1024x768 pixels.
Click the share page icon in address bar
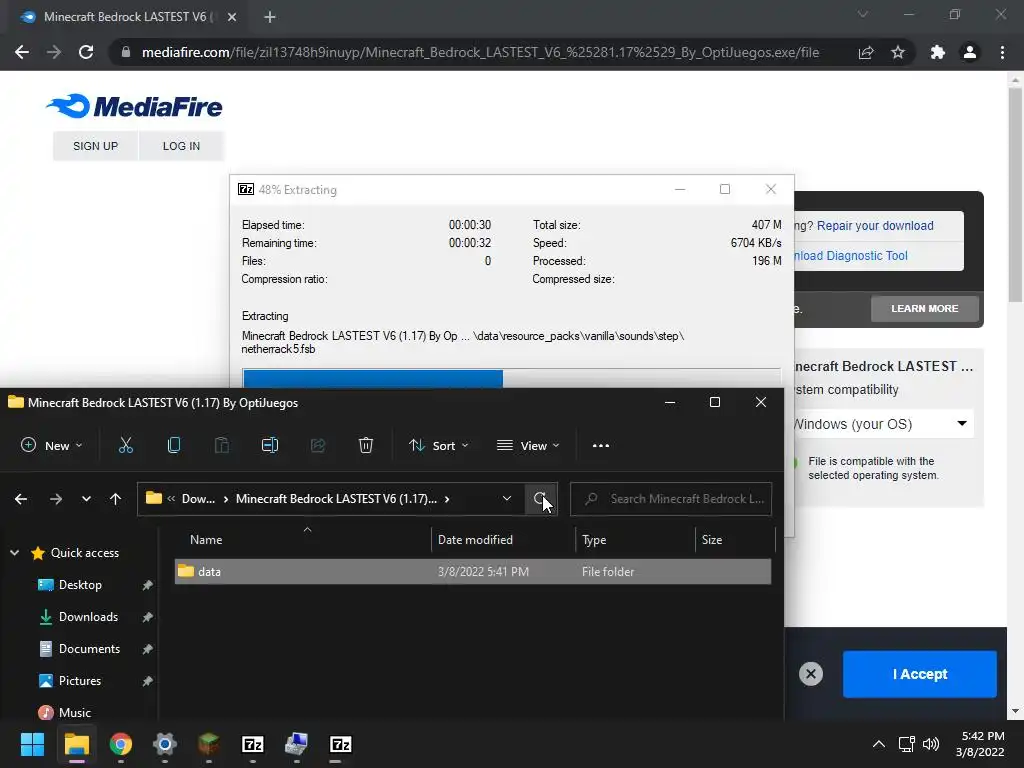click(866, 52)
